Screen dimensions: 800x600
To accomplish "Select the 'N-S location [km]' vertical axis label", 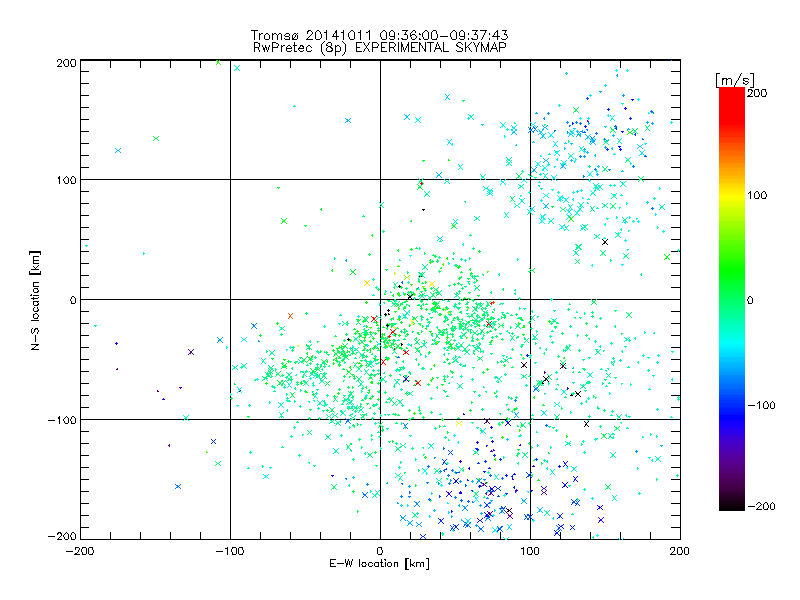I will [x=35, y=300].
